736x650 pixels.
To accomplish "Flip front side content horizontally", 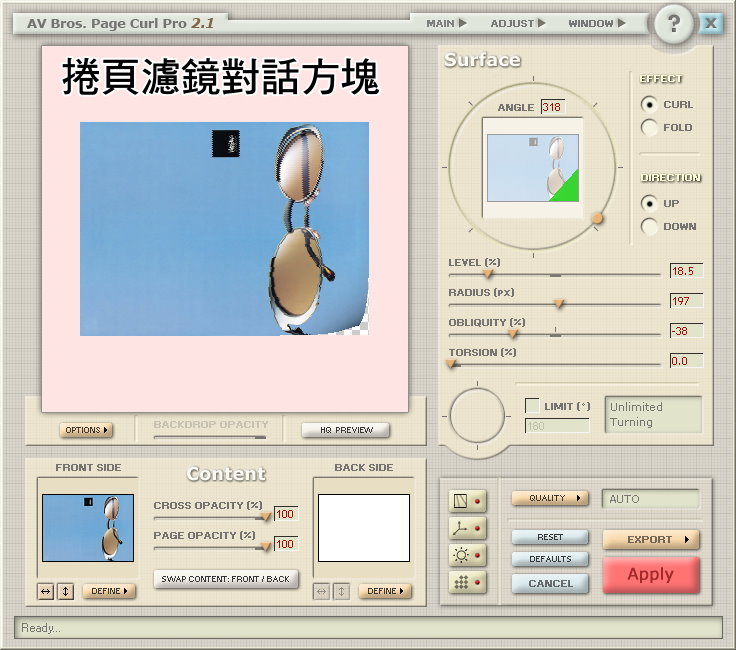I will point(46,591).
